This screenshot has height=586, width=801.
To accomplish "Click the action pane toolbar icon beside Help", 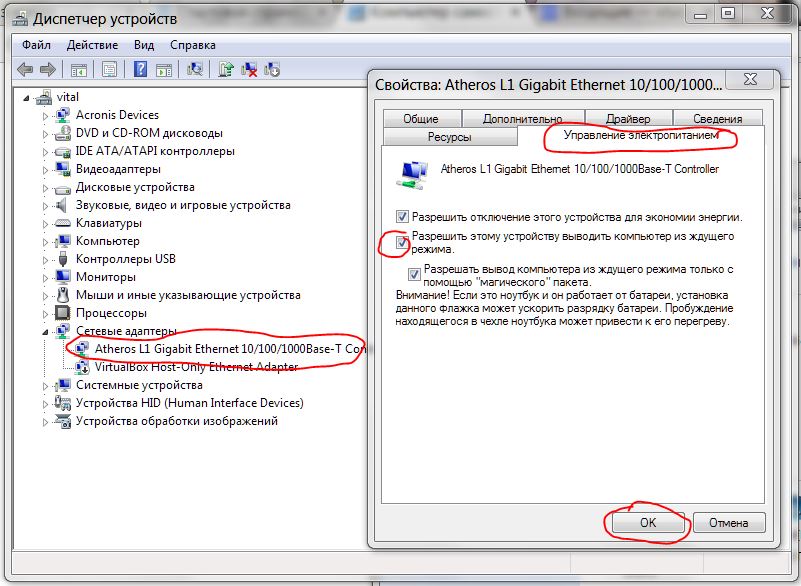I will 164,69.
